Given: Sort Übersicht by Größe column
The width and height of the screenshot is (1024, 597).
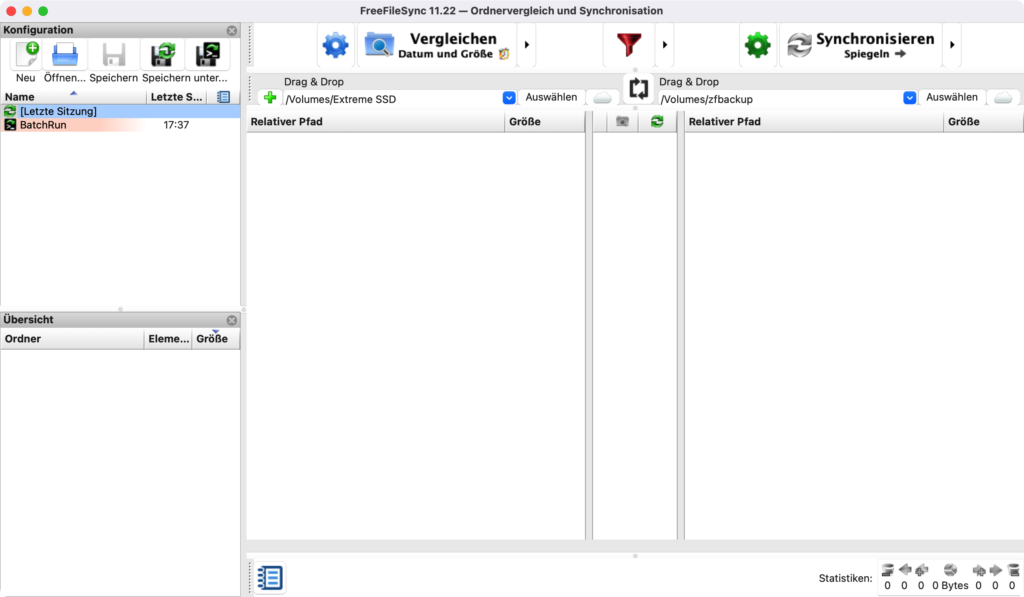Looking at the screenshot, I should [216, 338].
